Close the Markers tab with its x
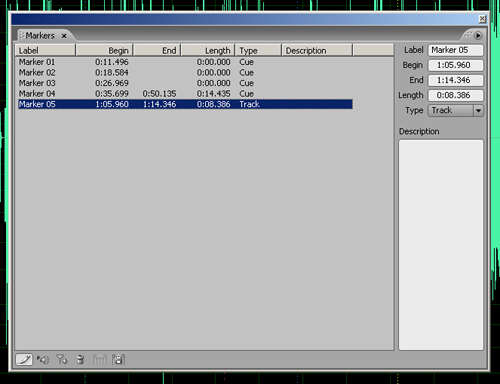 tap(64, 36)
